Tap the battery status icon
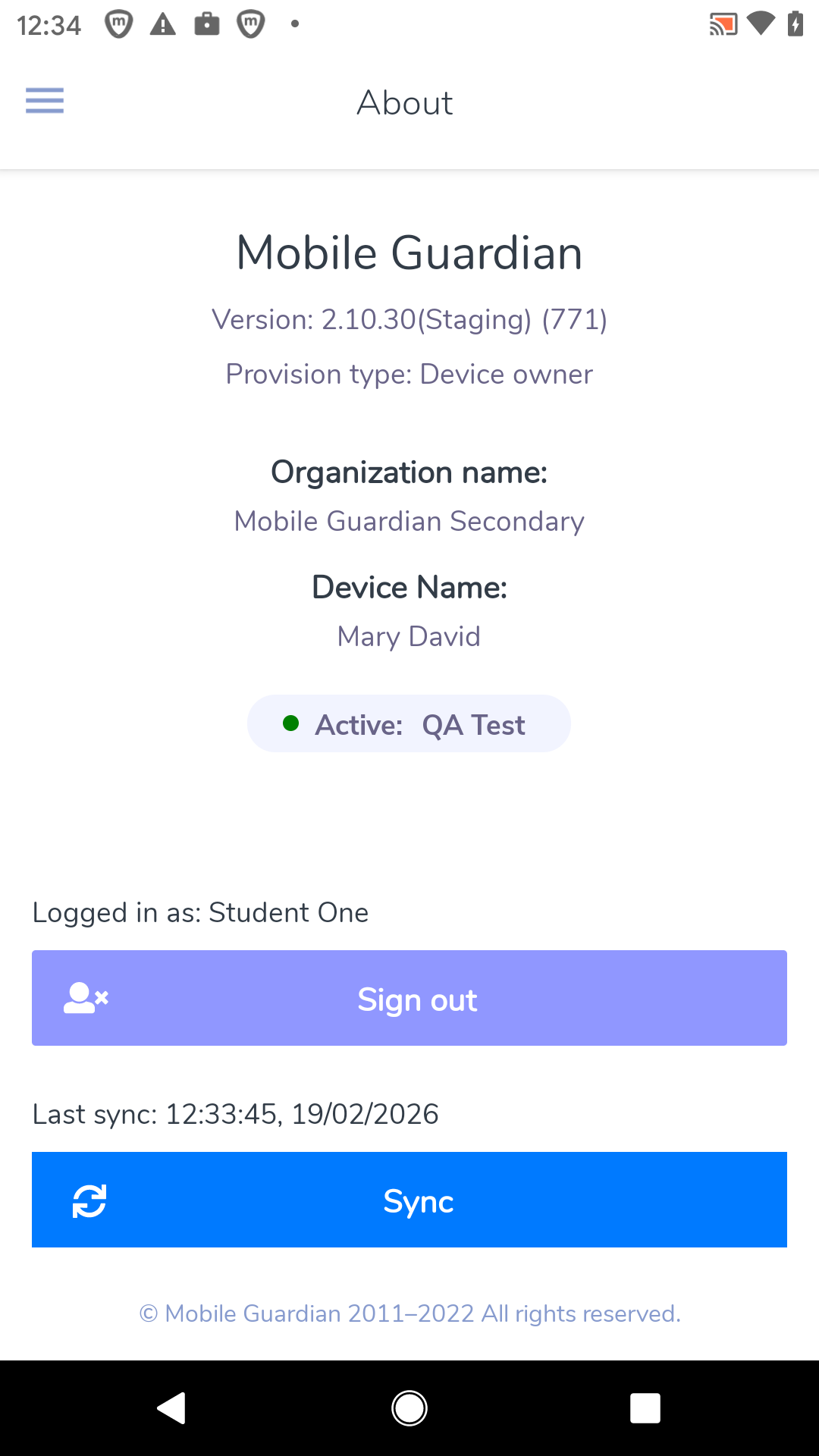Viewport: 819px width, 1456px height. click(795, 24)
